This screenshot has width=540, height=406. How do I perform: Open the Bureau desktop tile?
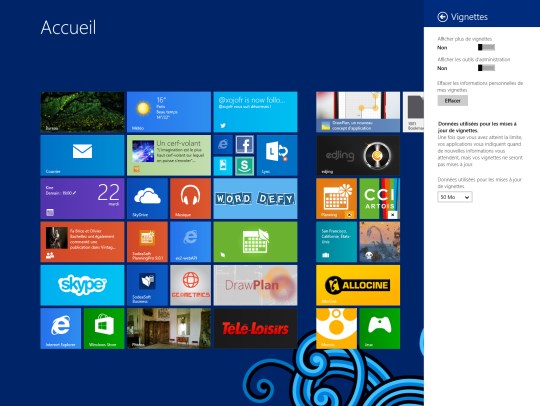82,112
